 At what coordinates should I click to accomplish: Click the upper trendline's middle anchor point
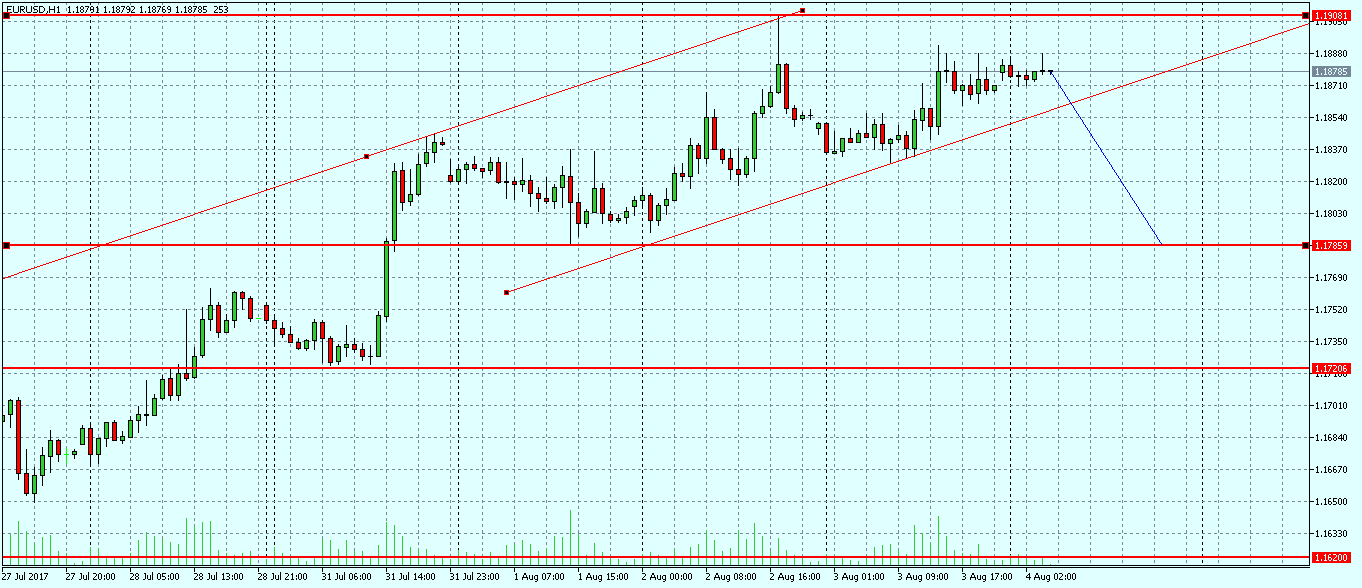(367, 156)
